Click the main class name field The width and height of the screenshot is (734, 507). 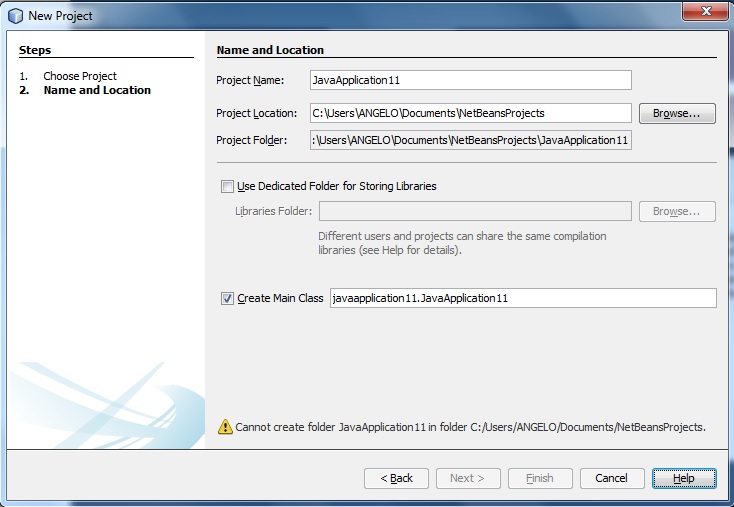[523, 298]
